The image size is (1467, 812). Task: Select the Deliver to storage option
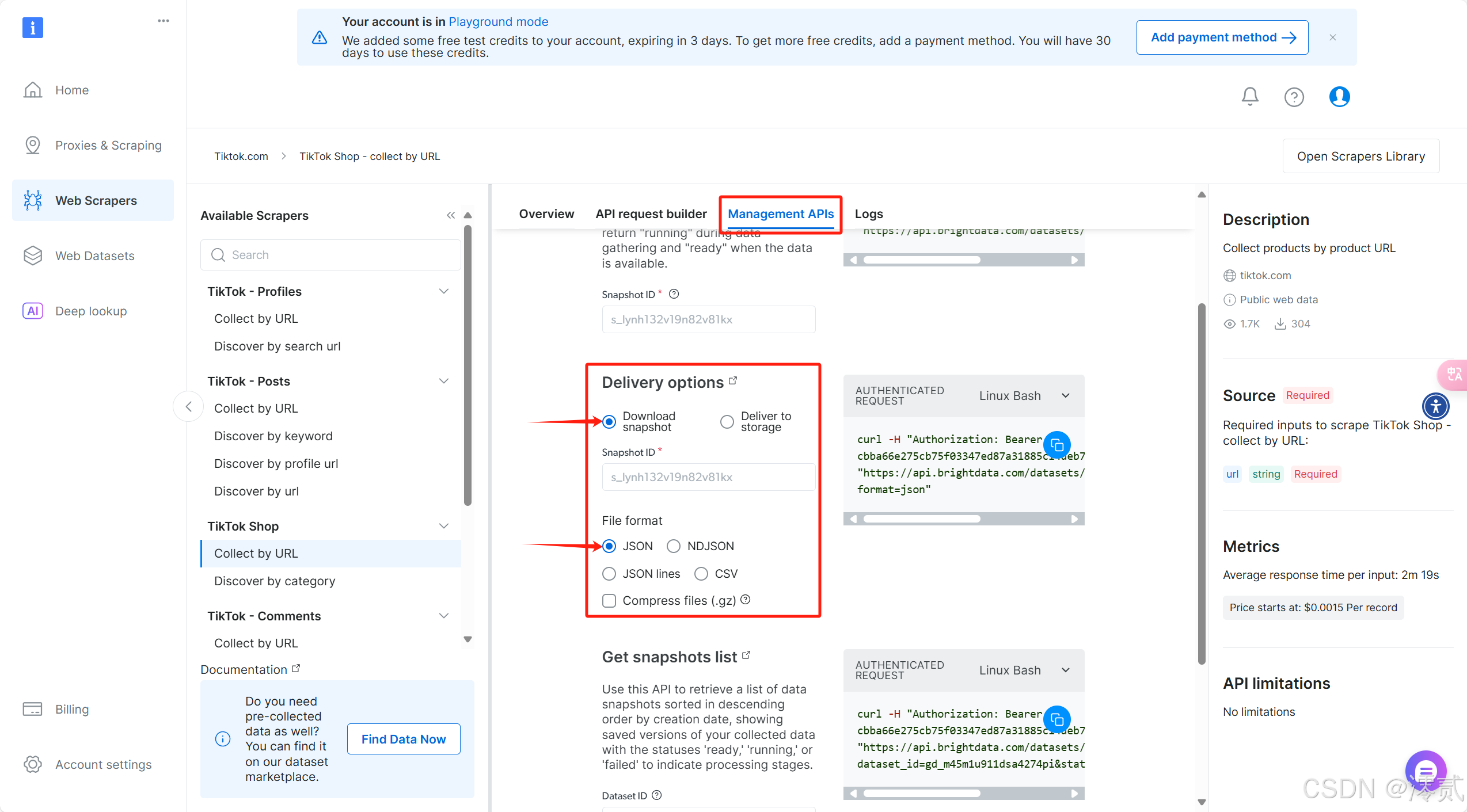pyautogui.click(x=727, y=422)
